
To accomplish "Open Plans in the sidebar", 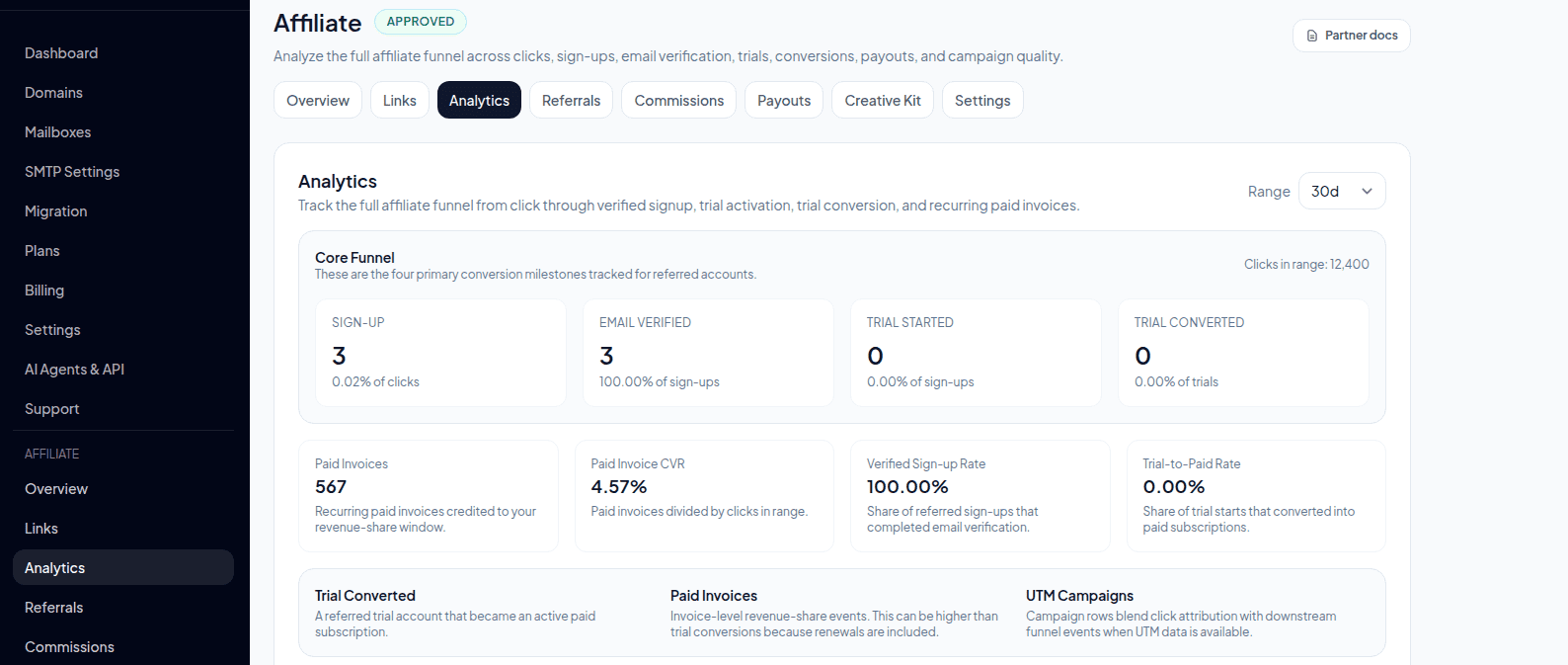I will pos(42,251).
